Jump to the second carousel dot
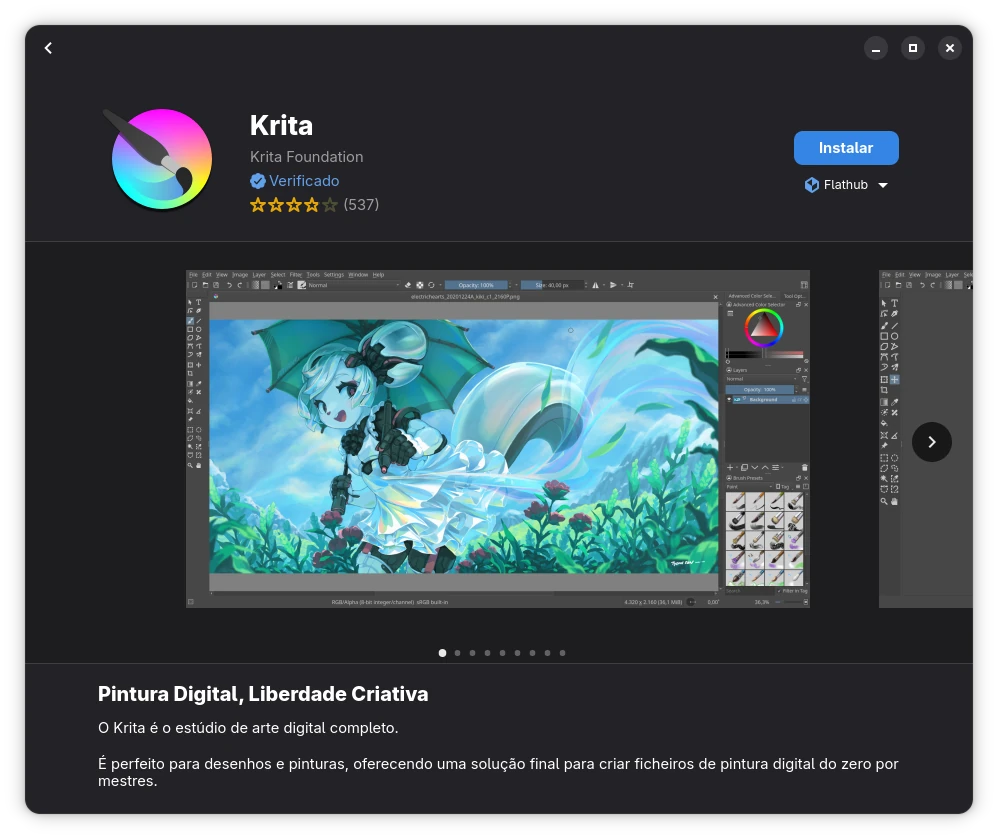998x839 pixels. [x=458, y=652]
